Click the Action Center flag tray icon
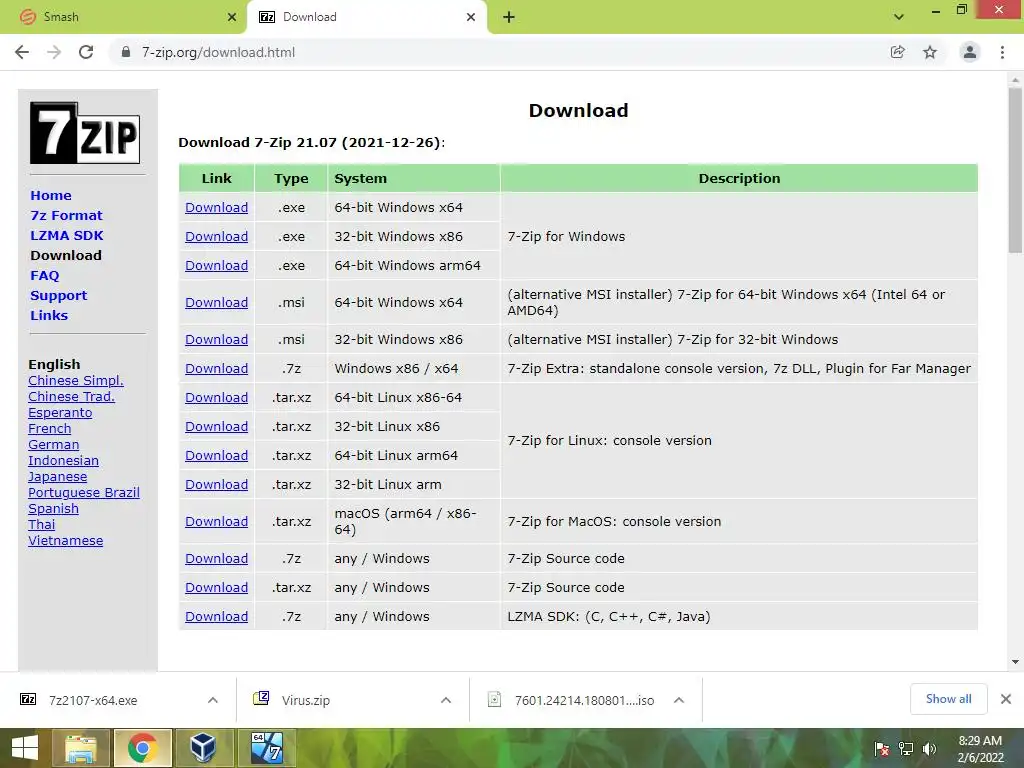The width and height of the screenshot is (1024, 768). point(882,749)
